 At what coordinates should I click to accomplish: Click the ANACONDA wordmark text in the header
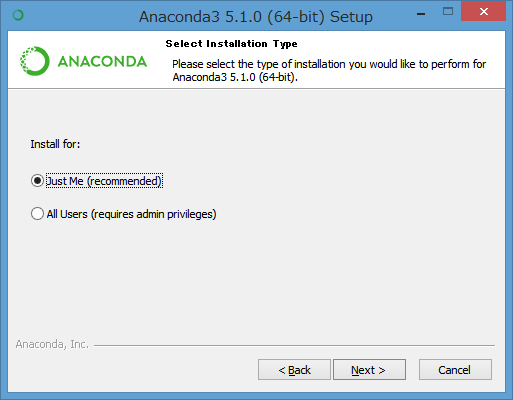pyautogui.click(x=102, y=62)
